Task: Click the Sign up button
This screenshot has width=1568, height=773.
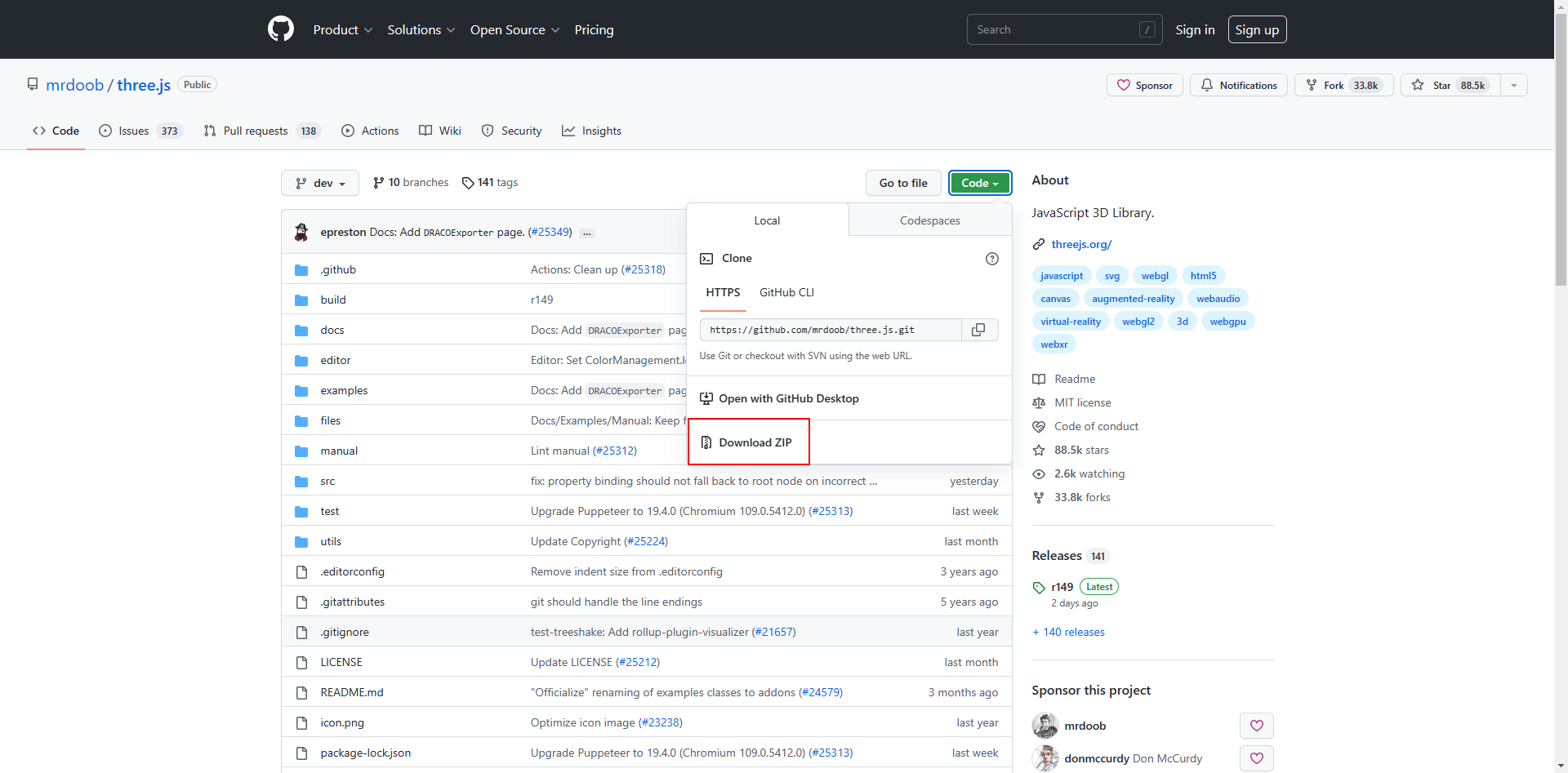Action: click(x=1257, y=29)
